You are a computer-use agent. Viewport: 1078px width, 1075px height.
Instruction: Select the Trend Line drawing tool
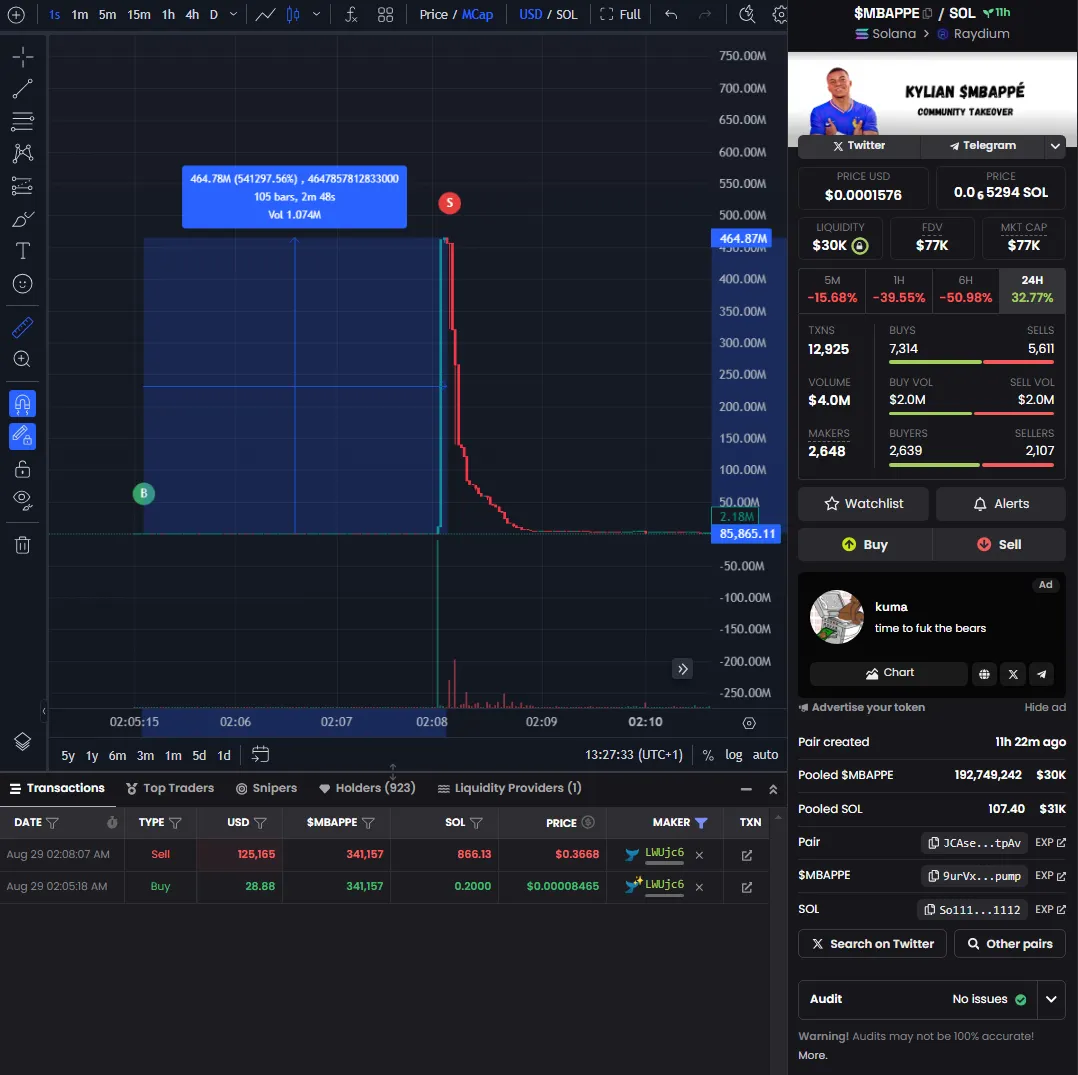[x=22, y=89]
